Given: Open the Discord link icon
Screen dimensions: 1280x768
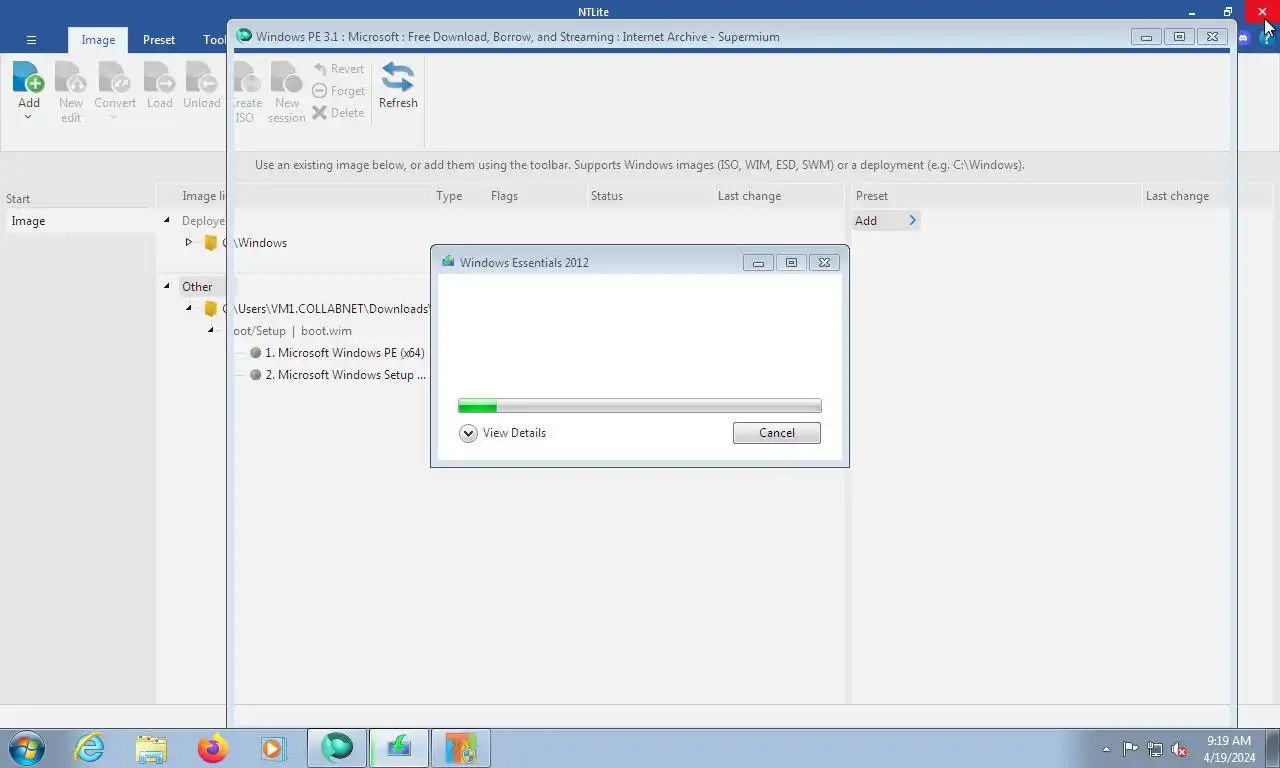Looking at the screenshot, I should (1244, 39).
